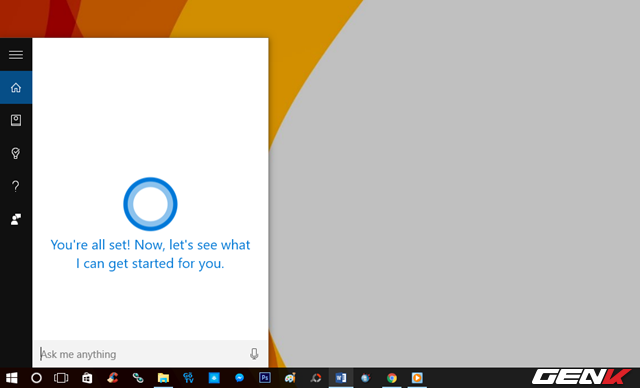The image size is (640, 388).
Task: Open the chain link app on taskbar
Action: 138,378
